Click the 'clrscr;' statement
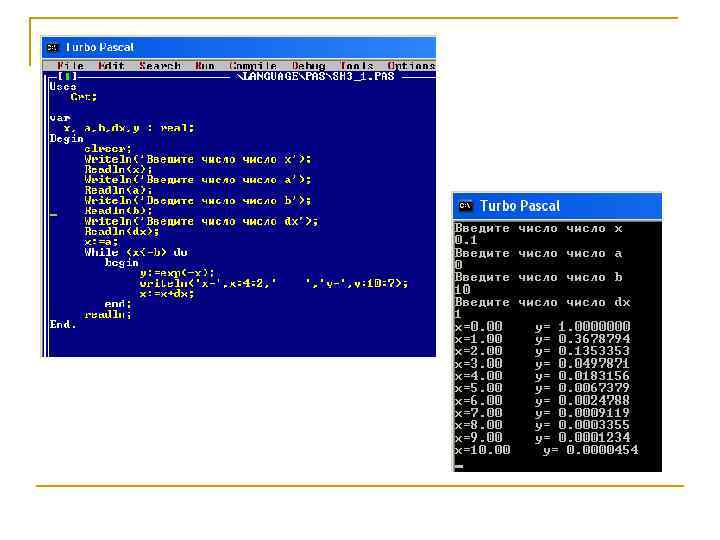This screenshot has height=540, width=720. pyautogui.click(x=108, y=148)
